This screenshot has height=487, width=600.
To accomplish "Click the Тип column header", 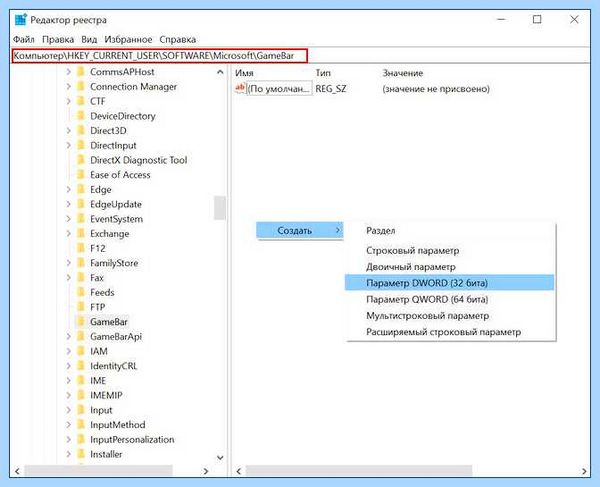I will pyautogui.click(x=323, y=73).
